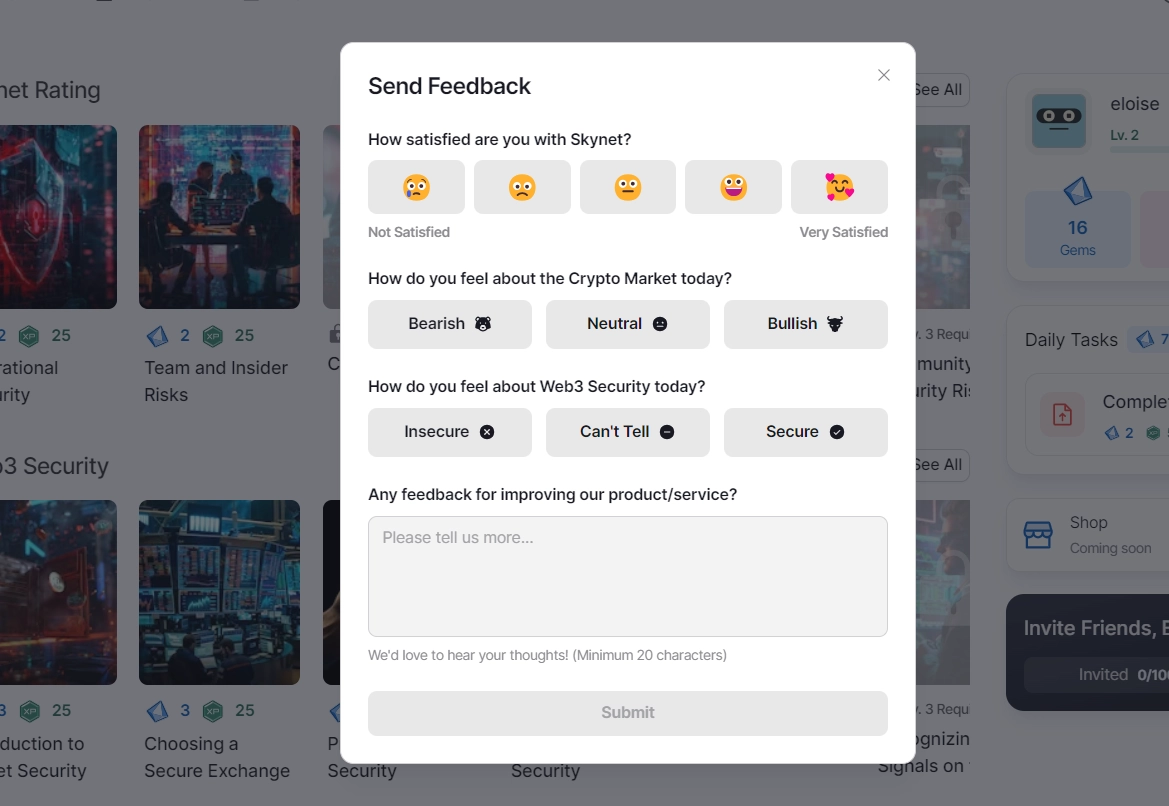This screenshot has height=806, width=1169.
Task: Click the Shop storefront icon
Action: (x=1034, y=534)
